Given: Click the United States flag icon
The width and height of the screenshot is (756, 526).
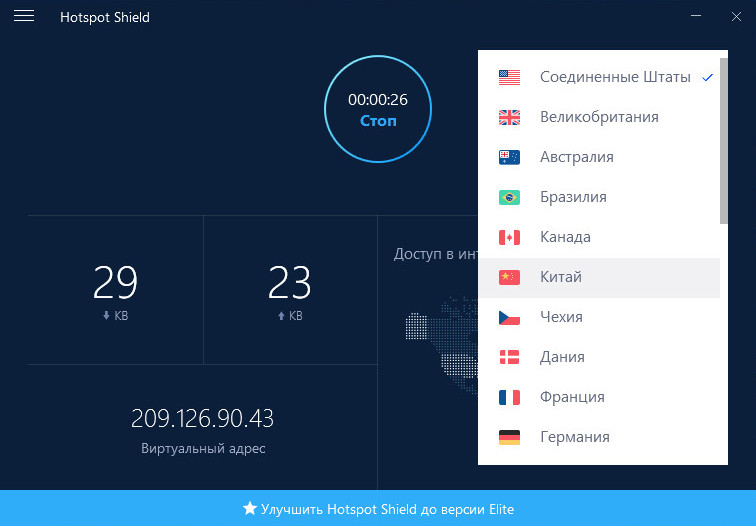Looking at the screenshot, I should click(509, 77).
